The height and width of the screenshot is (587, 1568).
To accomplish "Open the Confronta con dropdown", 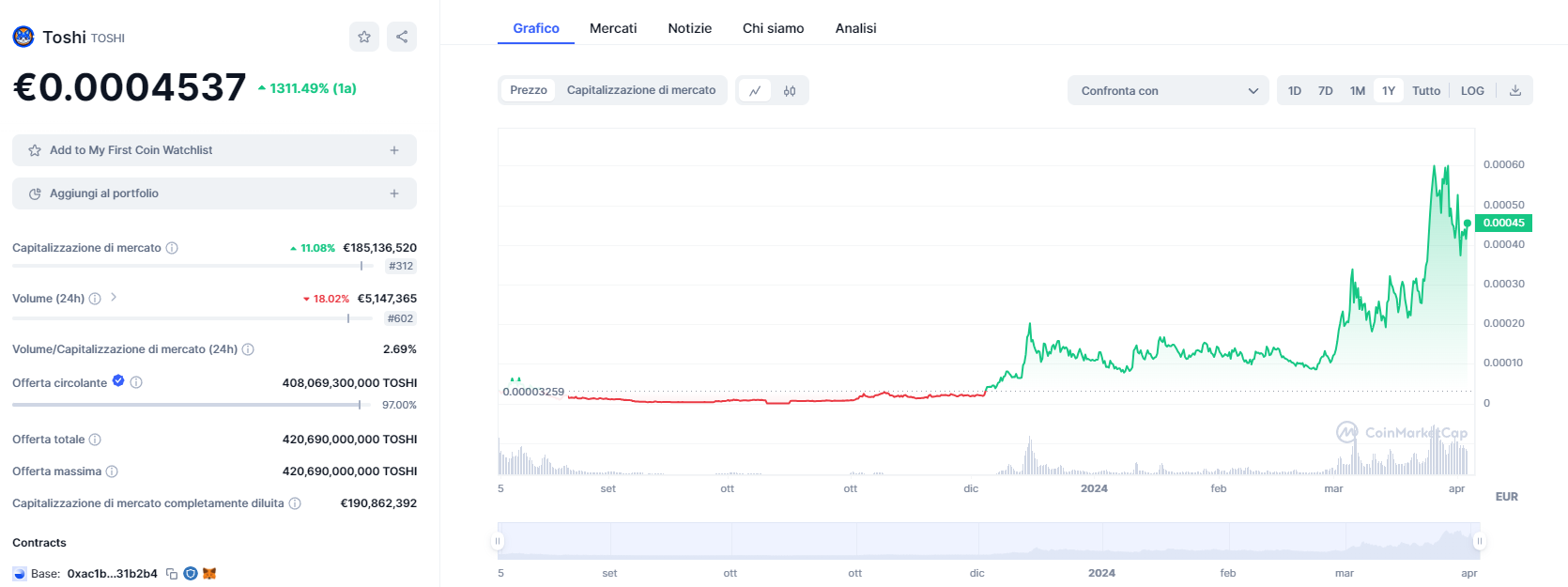I will [1168, 91].
